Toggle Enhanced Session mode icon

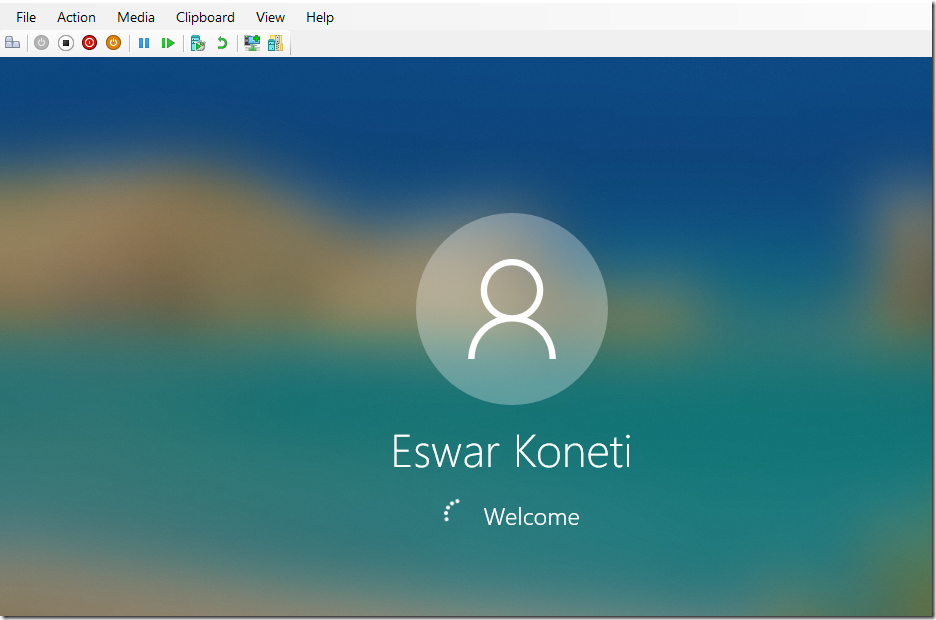[x=252, y=43]
